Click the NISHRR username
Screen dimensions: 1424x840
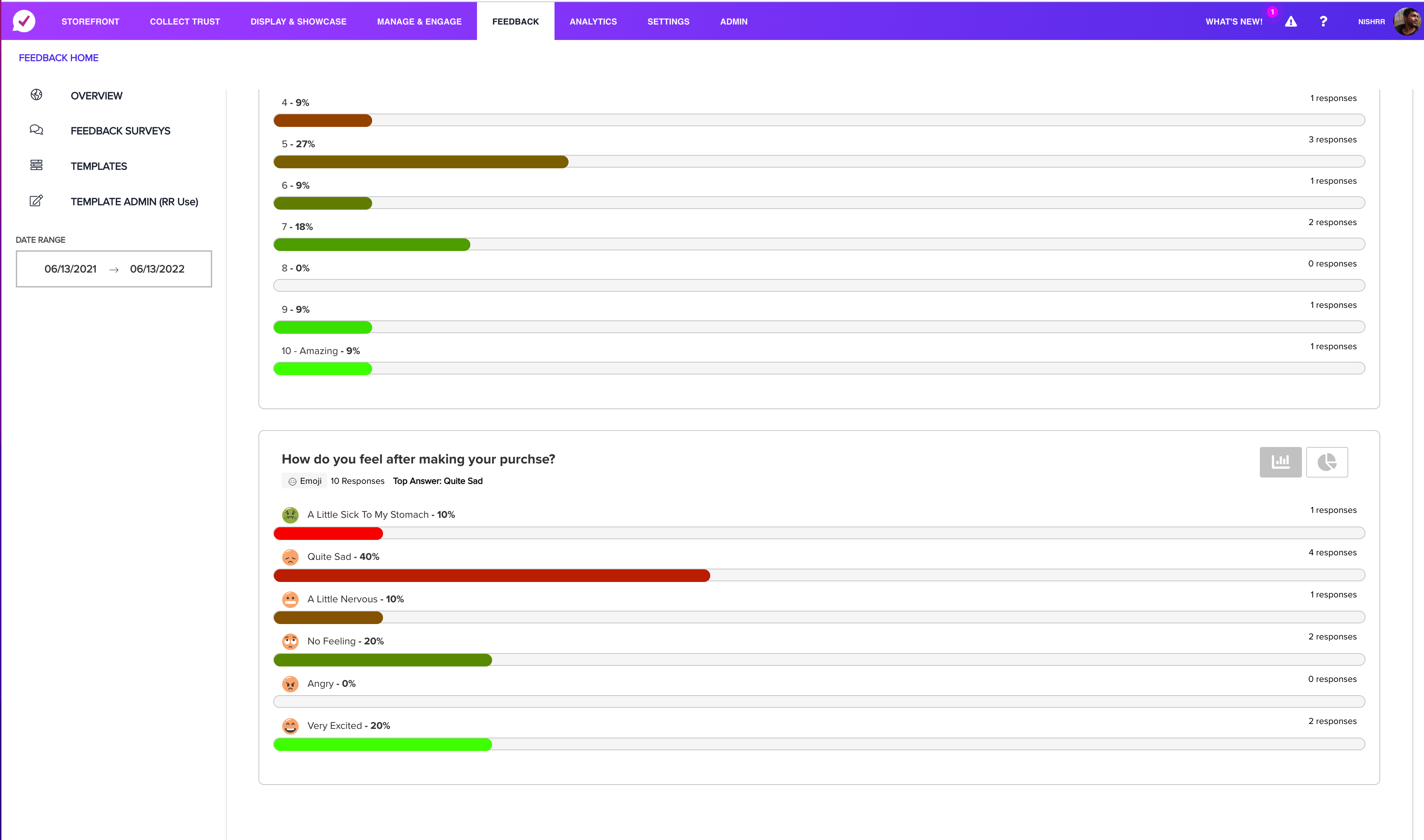(1371, 21)
